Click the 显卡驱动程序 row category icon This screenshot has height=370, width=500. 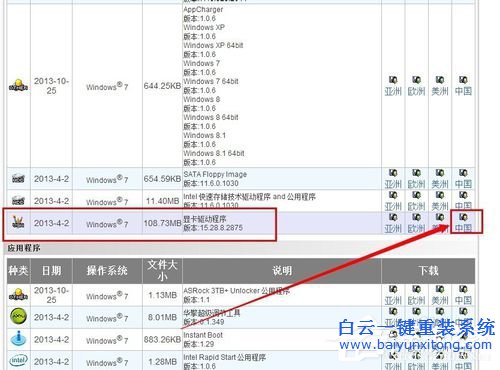pos(18,222)
